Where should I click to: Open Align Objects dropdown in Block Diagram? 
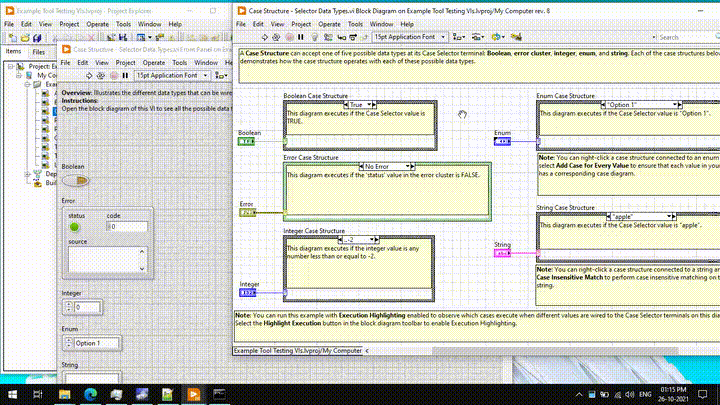point(458,37)
